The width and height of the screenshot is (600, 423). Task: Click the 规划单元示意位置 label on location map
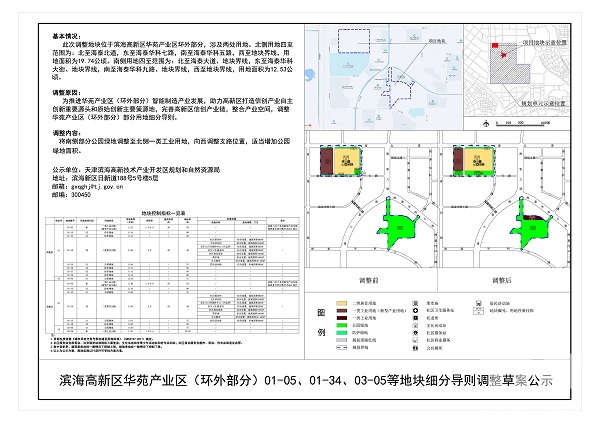tap(544, 103)
